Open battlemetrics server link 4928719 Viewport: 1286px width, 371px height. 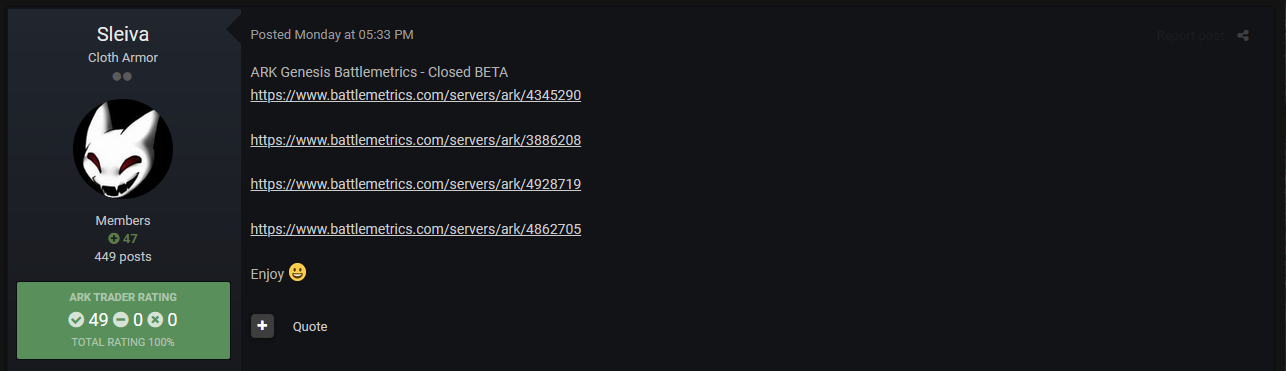pos(416,184)
